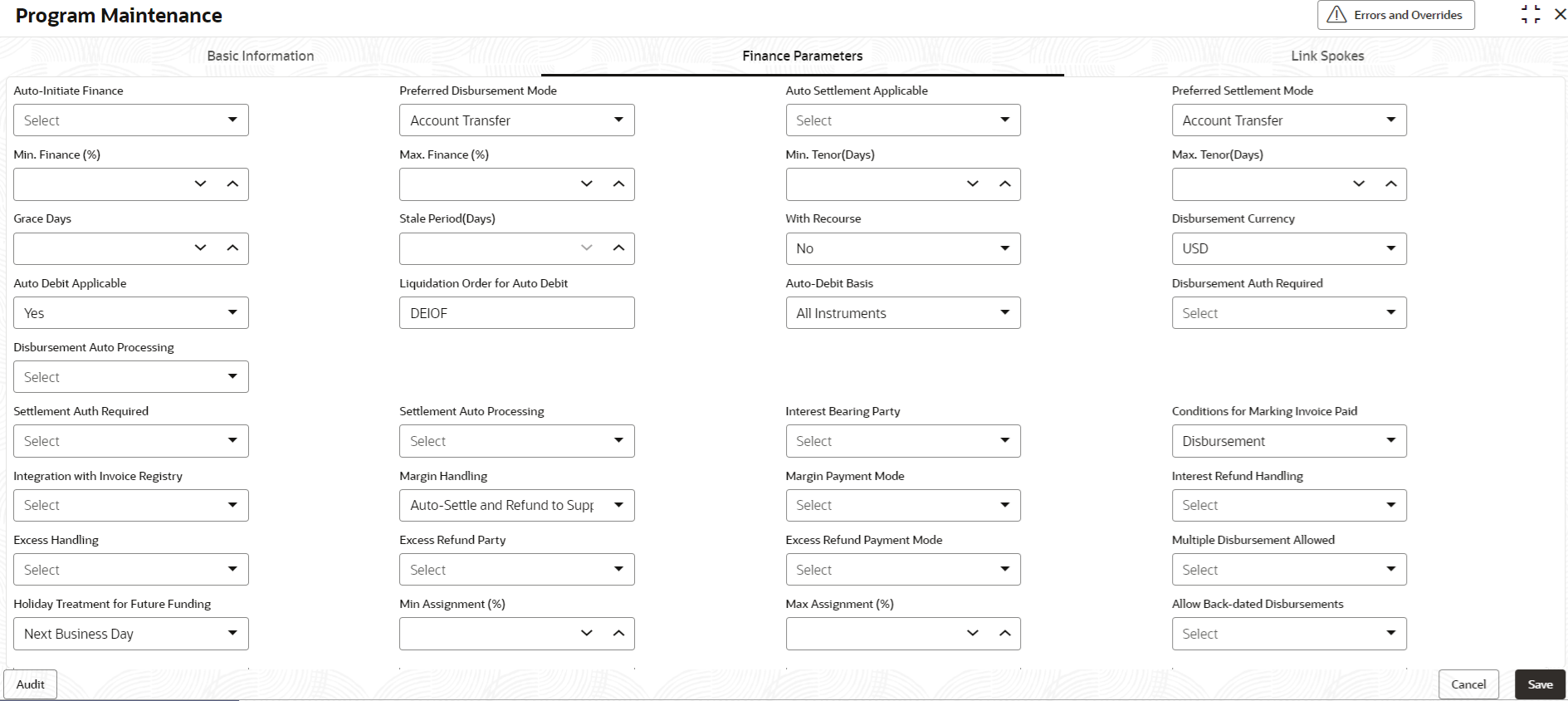Screen dimensions: 1568x701
Task: Increment Min. Tenor(Days) value
Action: [1005, 184]
